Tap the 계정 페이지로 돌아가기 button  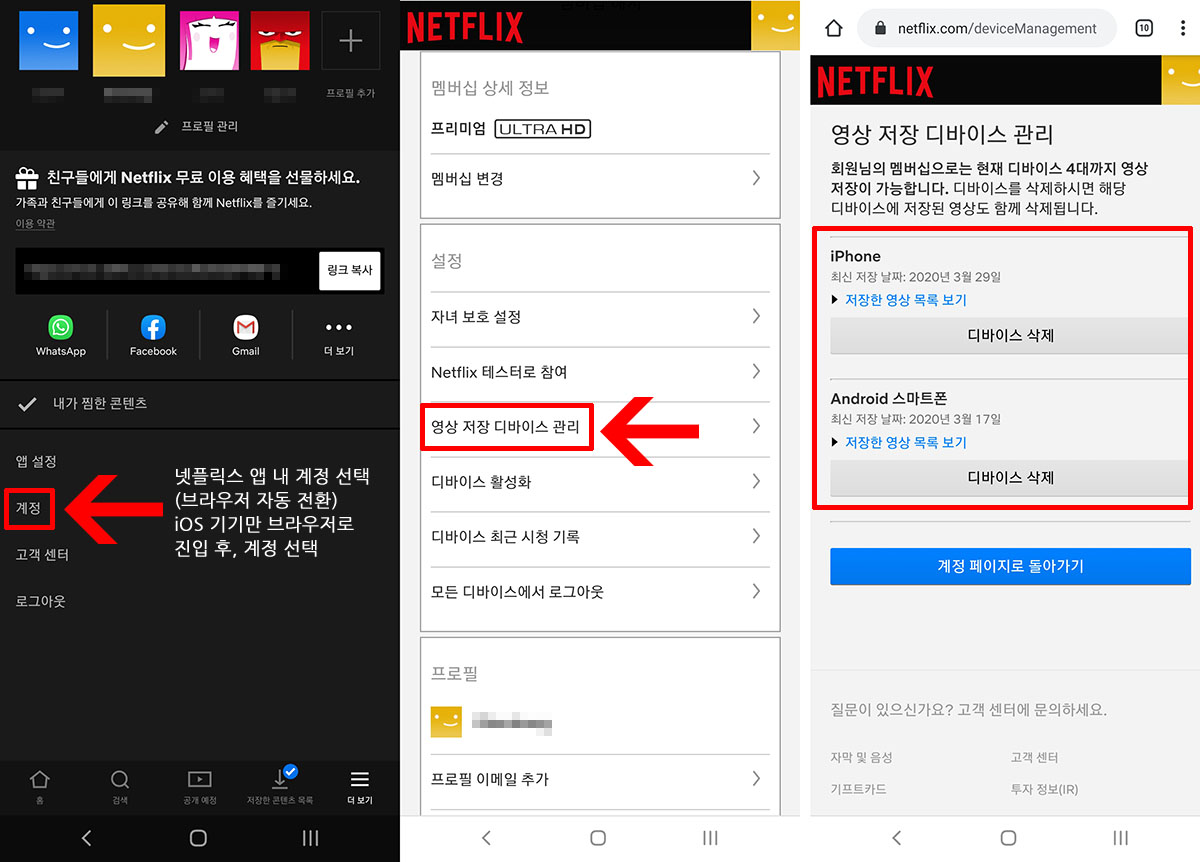point(1009,566)
